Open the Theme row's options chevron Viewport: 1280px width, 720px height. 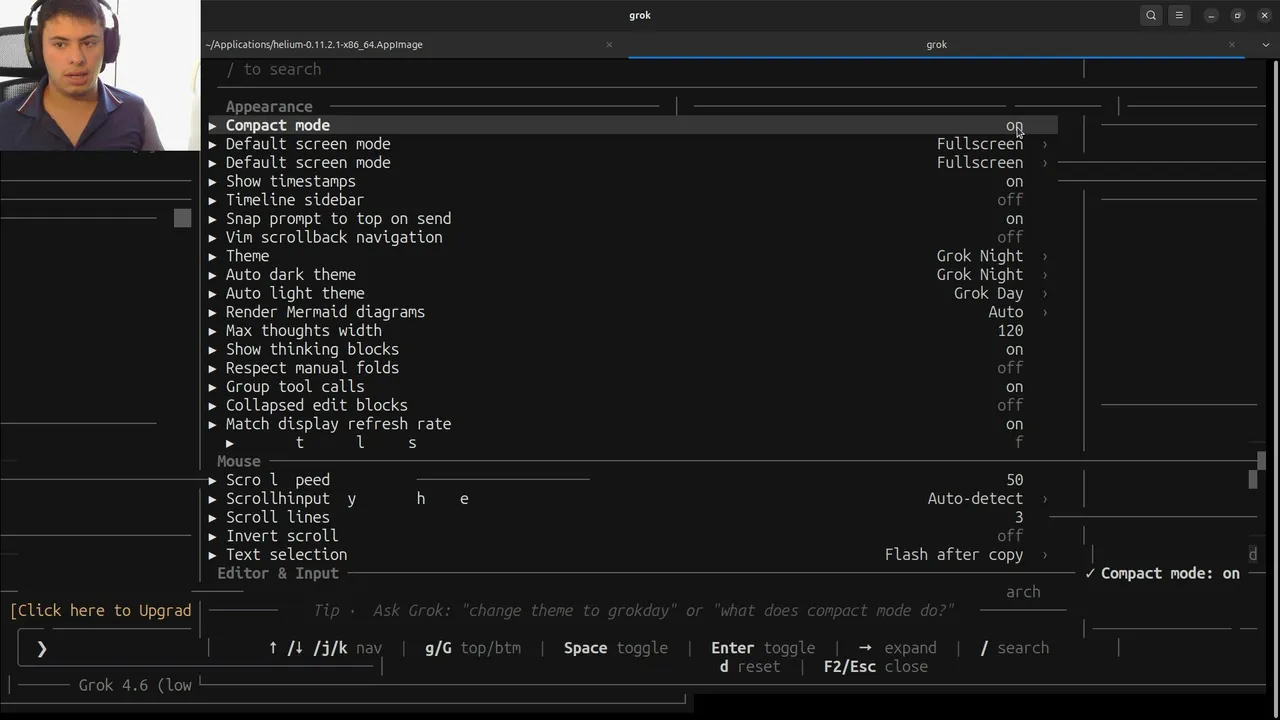[x=1045, y=256]
